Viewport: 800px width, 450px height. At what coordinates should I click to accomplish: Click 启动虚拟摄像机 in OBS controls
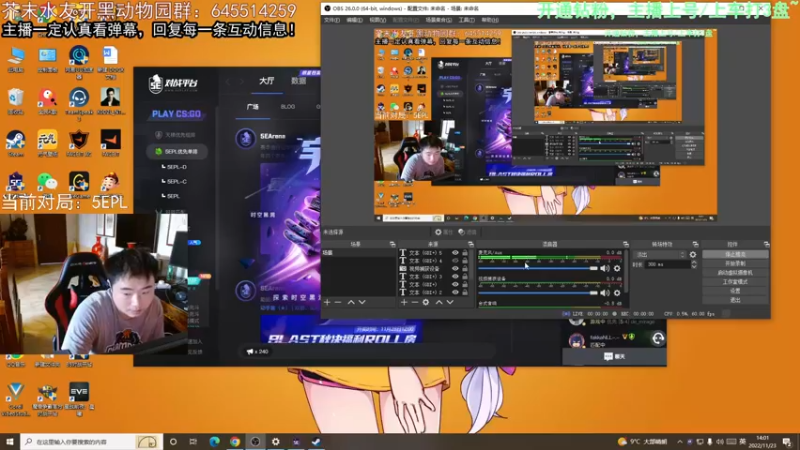point(735,272)
